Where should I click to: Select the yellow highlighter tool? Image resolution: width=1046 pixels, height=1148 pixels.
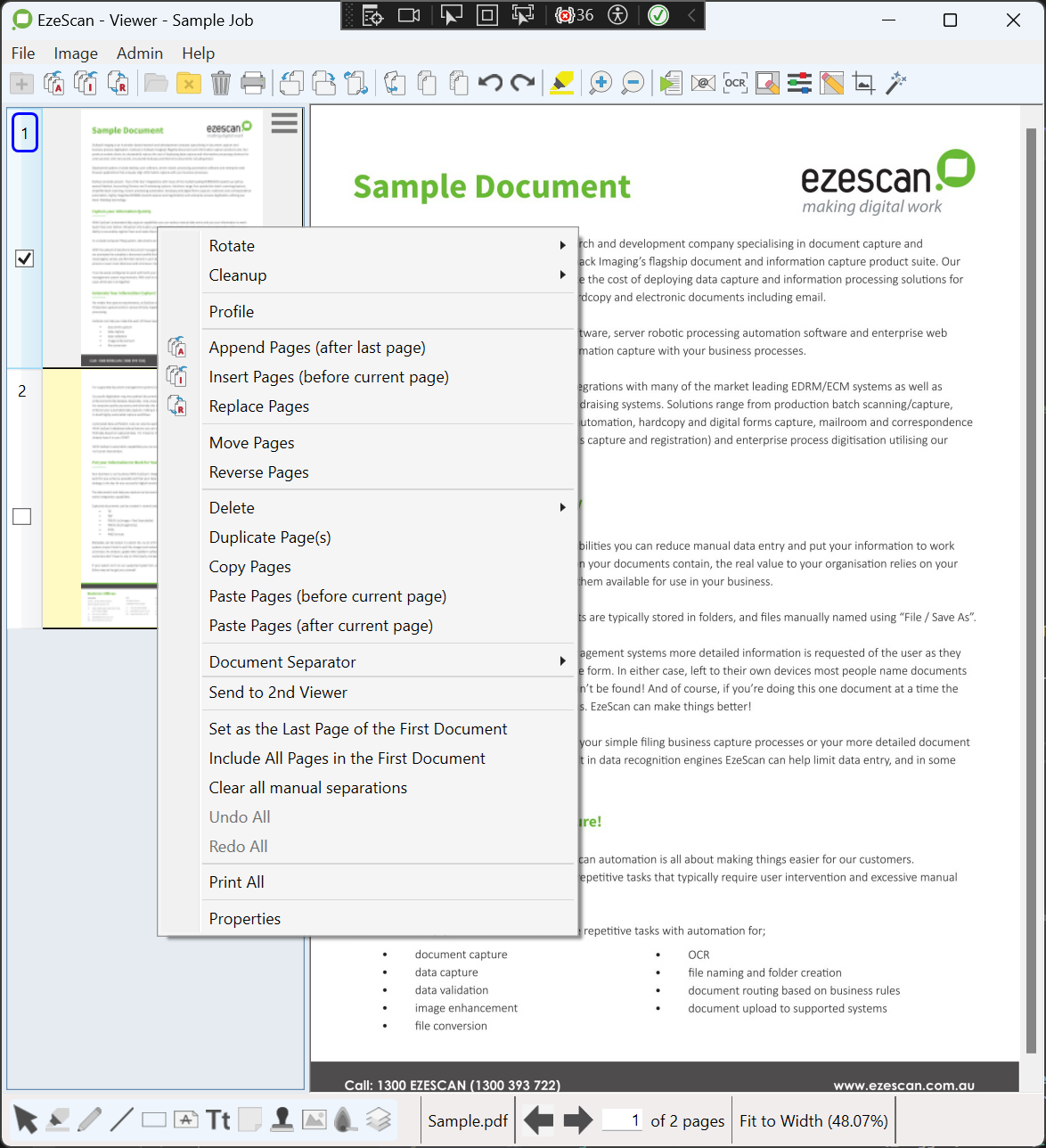[x=561, y=84]
